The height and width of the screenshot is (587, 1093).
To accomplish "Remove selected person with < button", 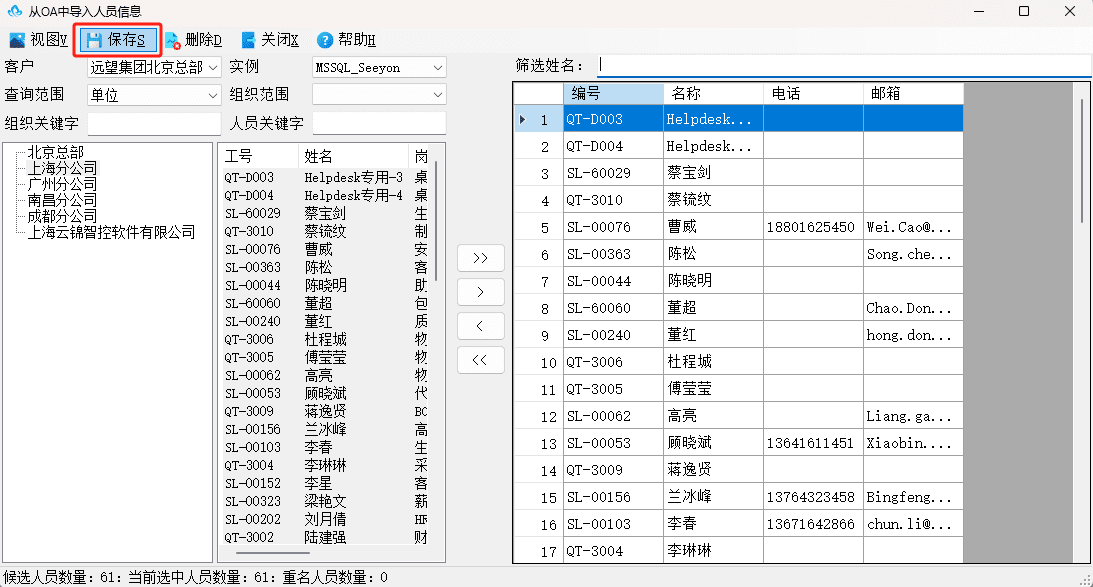I will coord(480,326).
